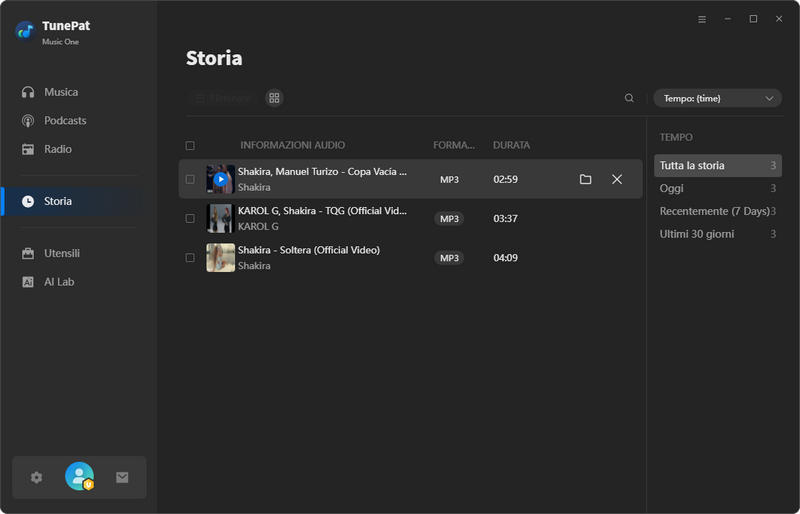Image resolution: width=800 pixels, height=514 pixels.
Task: Play the Shakira, Manuel Turizo track
Action: pyautogui.click(x=220, y=179)
